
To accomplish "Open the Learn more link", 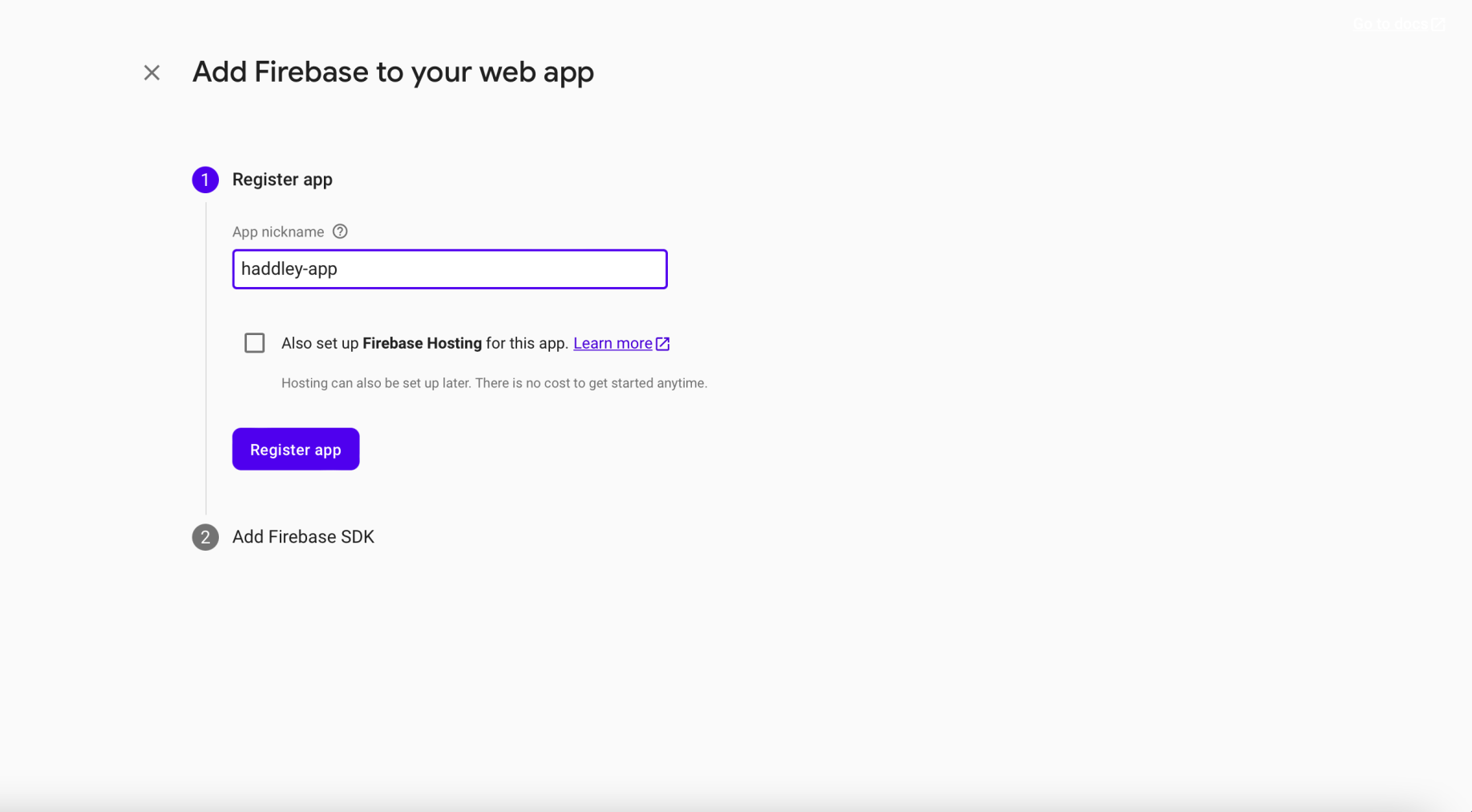I will (613, 343).
